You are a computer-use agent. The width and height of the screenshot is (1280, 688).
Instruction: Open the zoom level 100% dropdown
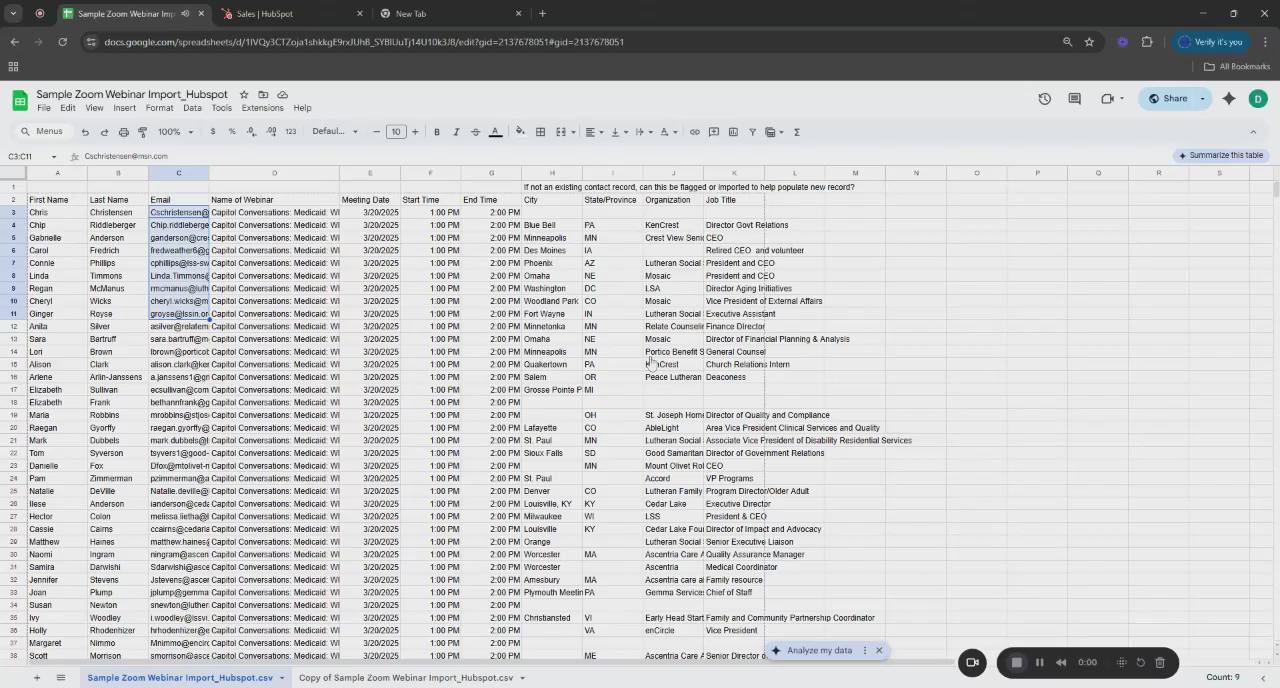[175, 132]
